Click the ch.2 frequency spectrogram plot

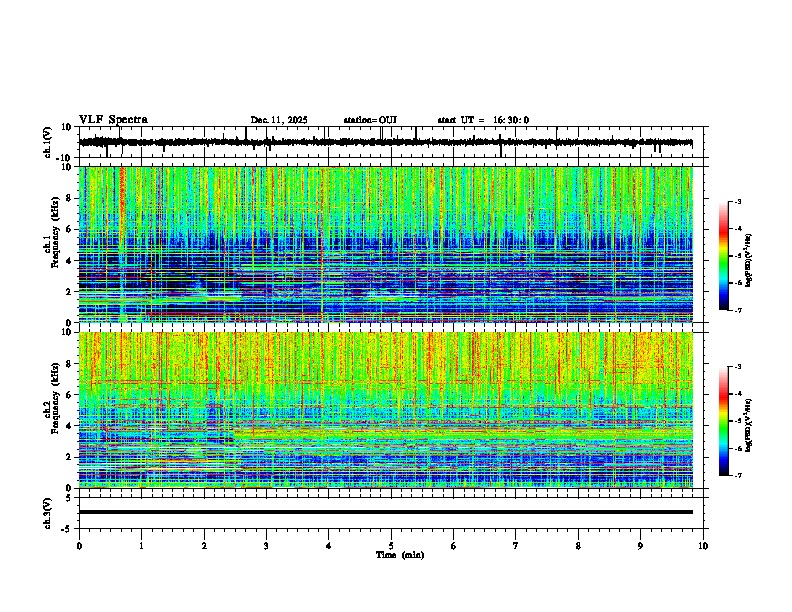click(386, 410)
